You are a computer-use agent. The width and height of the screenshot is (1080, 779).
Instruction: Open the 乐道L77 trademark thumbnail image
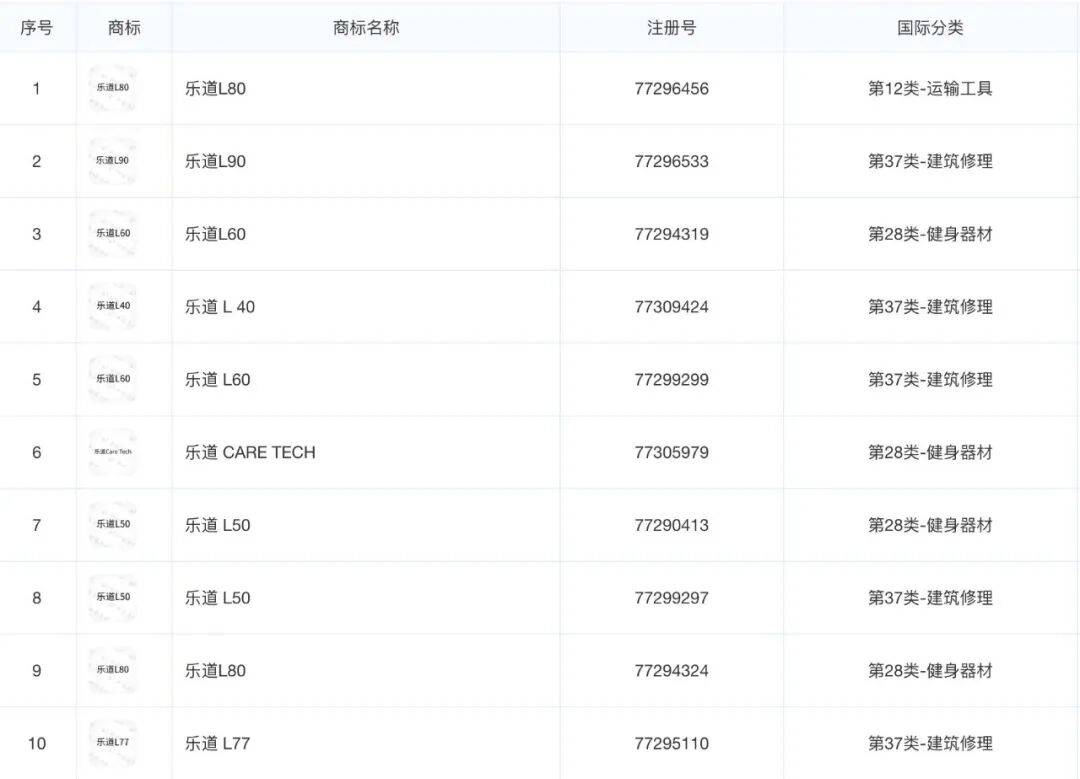tap(112, 743)
